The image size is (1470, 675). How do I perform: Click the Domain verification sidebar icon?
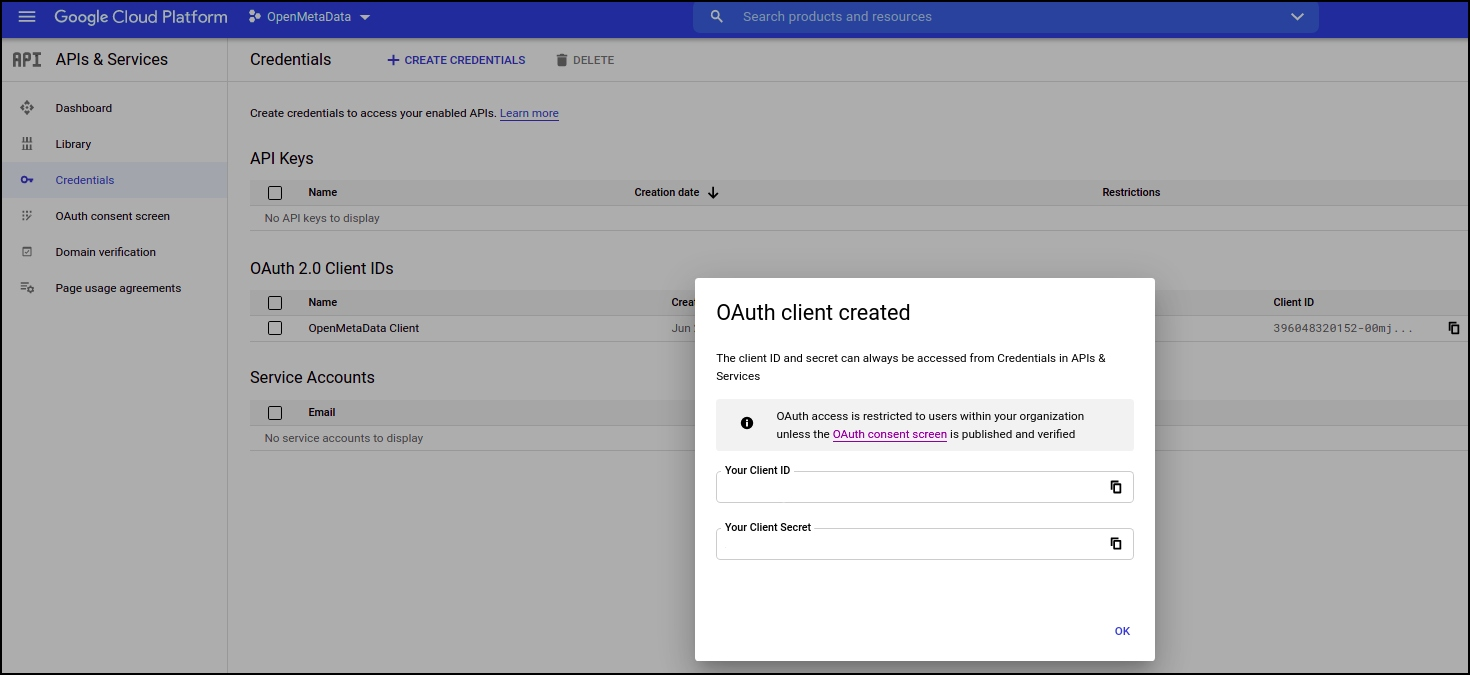pyautogui.click(x=27, y=252)
